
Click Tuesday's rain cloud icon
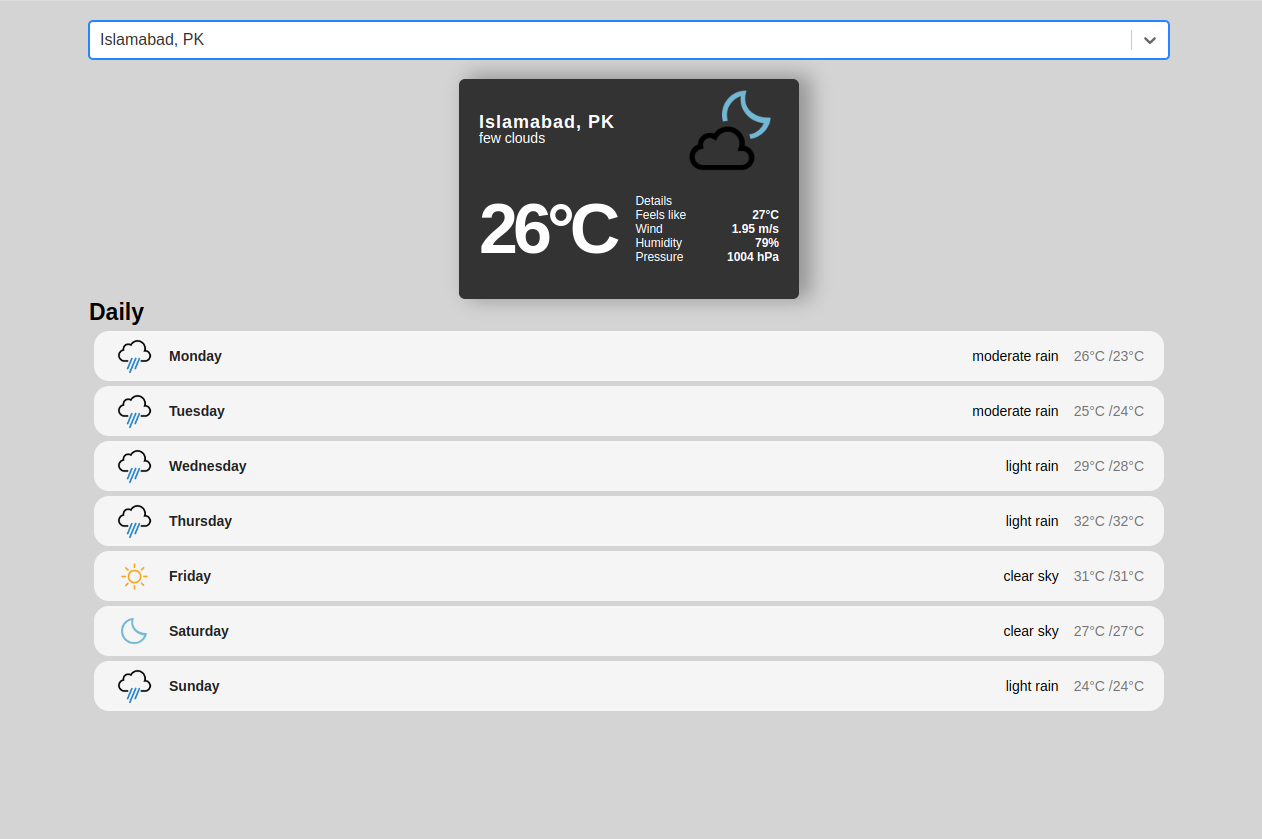(x=134, y=411)
